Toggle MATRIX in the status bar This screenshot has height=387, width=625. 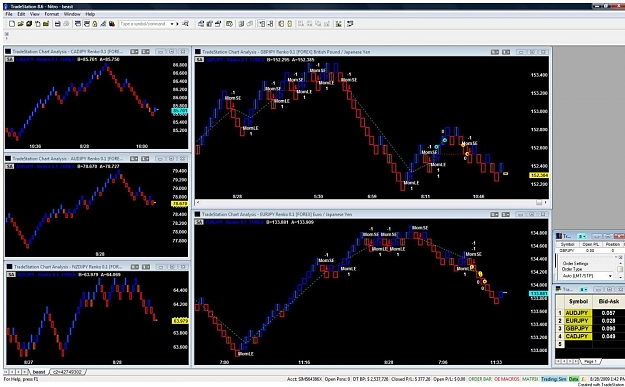coord(530,379)
